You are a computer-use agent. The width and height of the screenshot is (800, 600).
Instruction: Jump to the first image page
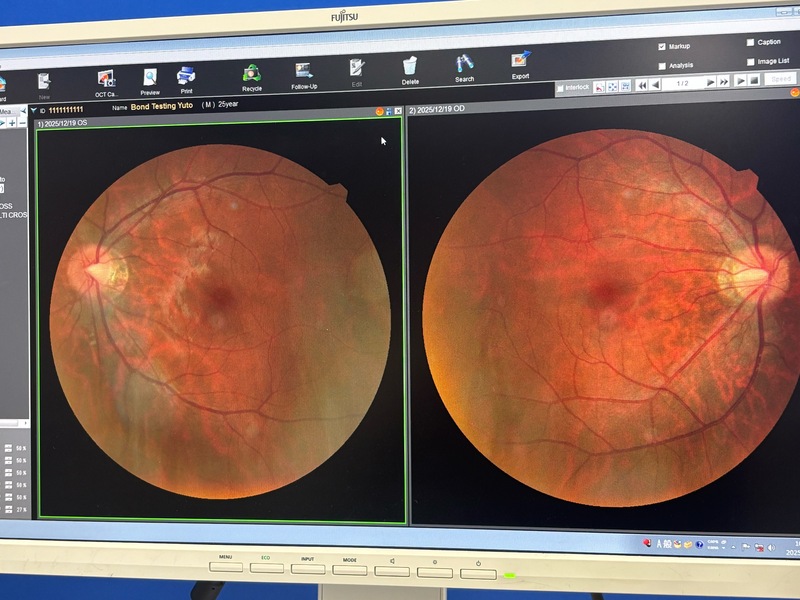[643, 85]
